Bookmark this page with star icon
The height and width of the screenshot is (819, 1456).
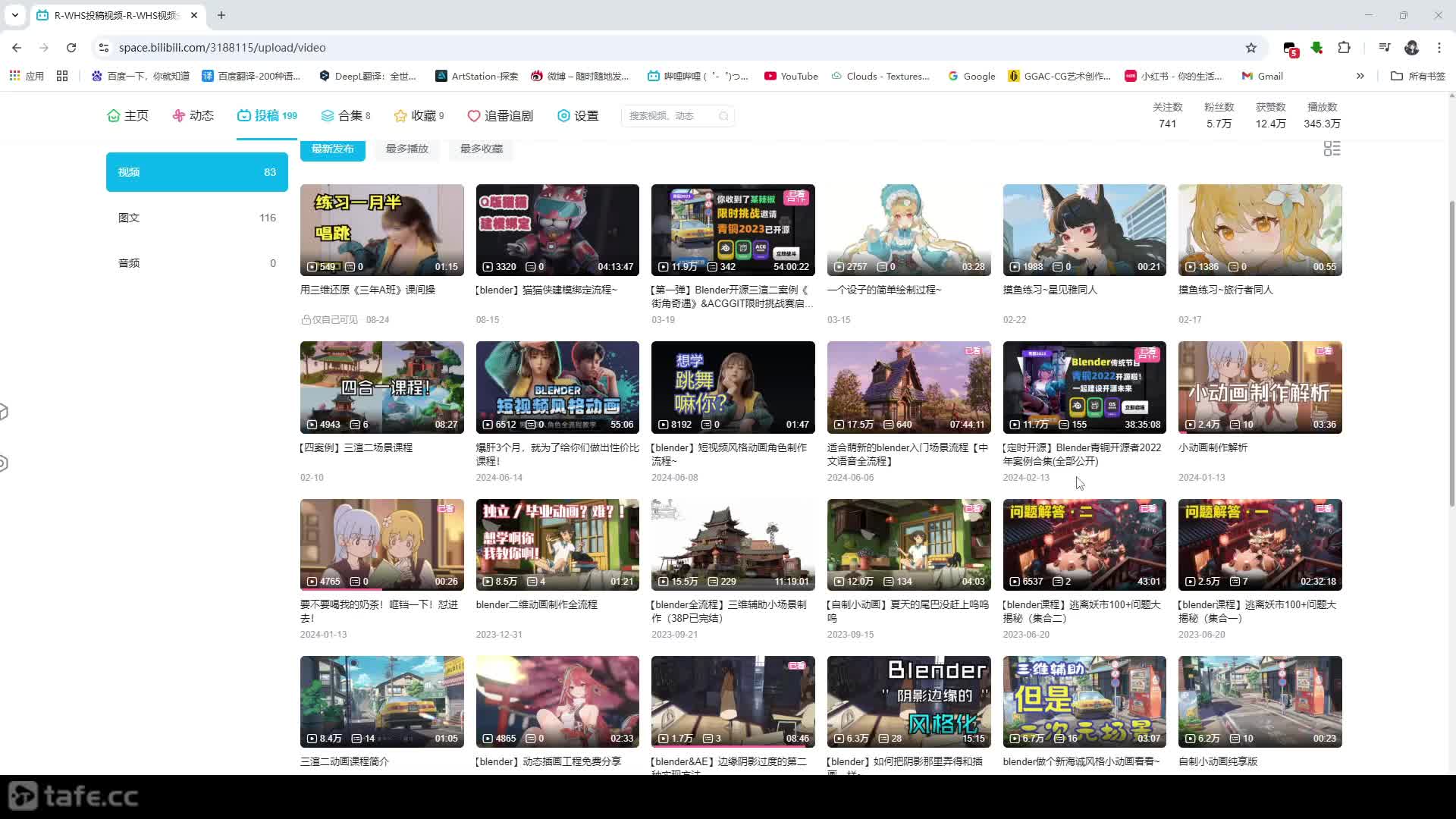click(x=1250, y=48)
